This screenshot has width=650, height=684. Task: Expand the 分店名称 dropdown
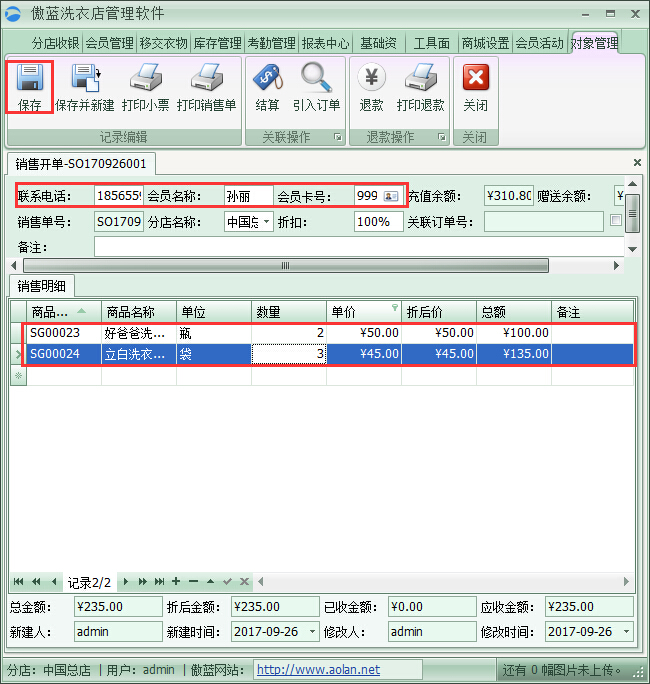tap(266, 221)
